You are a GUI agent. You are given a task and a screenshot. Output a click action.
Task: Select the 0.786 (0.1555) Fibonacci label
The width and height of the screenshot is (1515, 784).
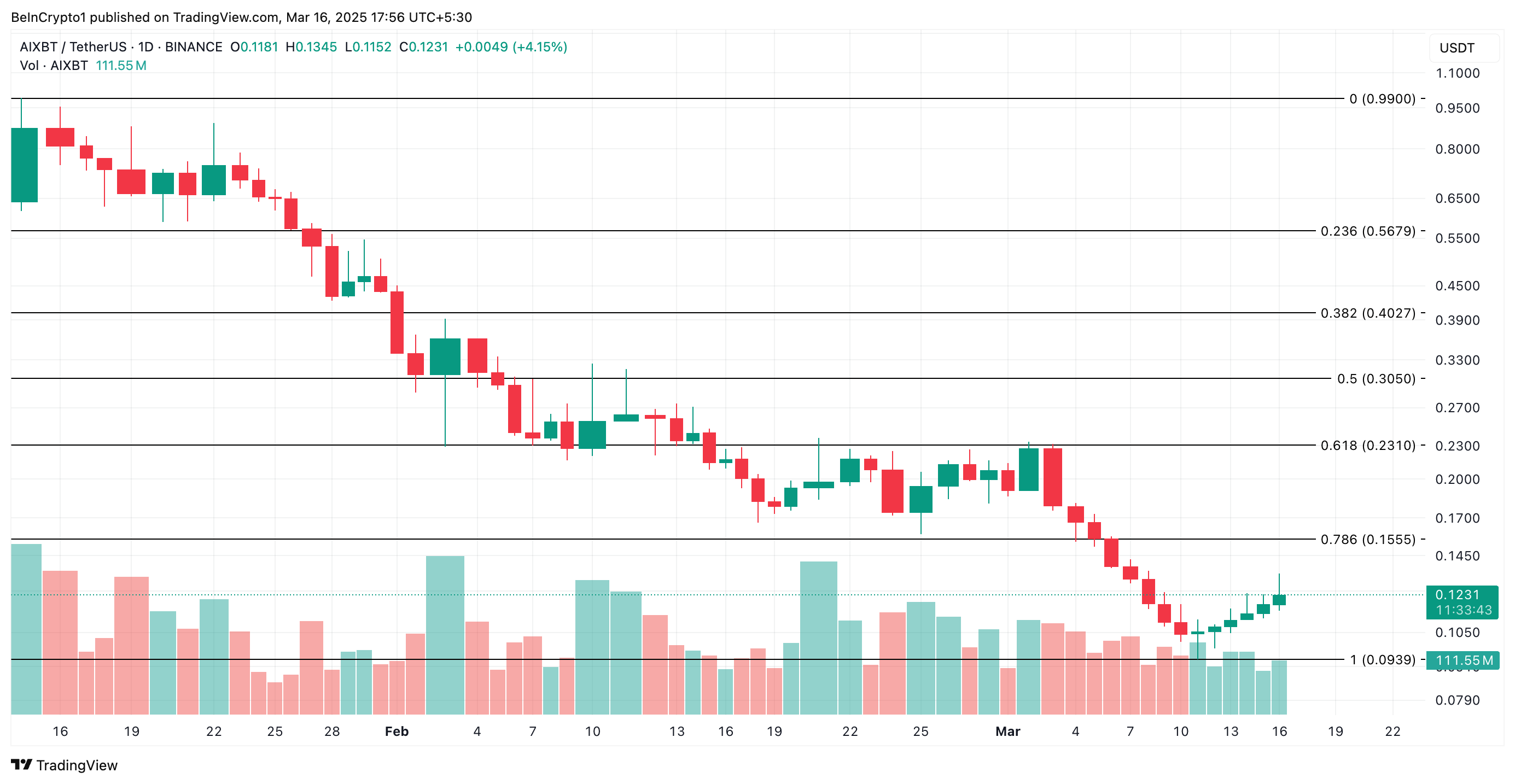point(1367,539)
